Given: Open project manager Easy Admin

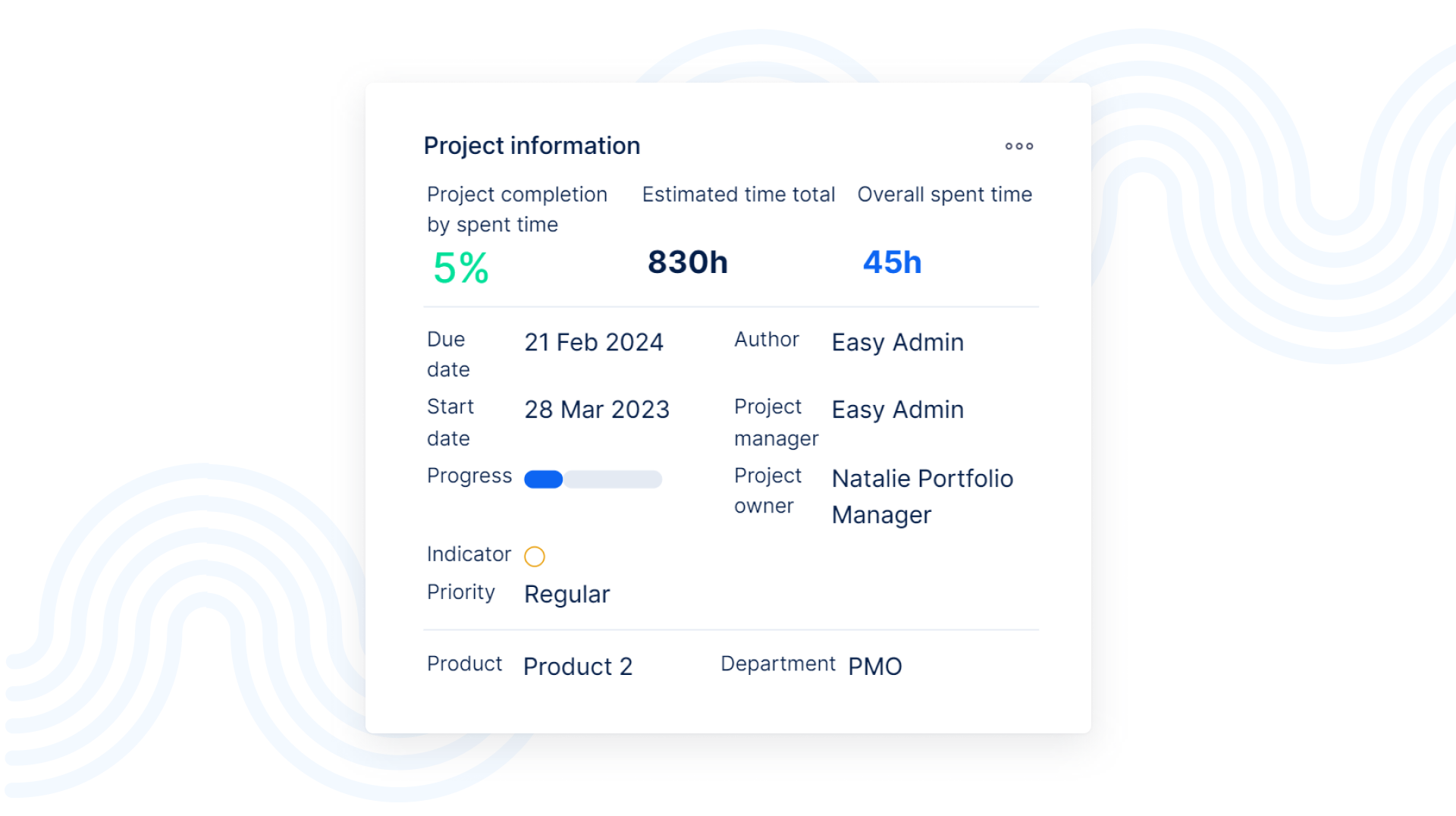Looking at the screenshot, I should coord(897,410).
